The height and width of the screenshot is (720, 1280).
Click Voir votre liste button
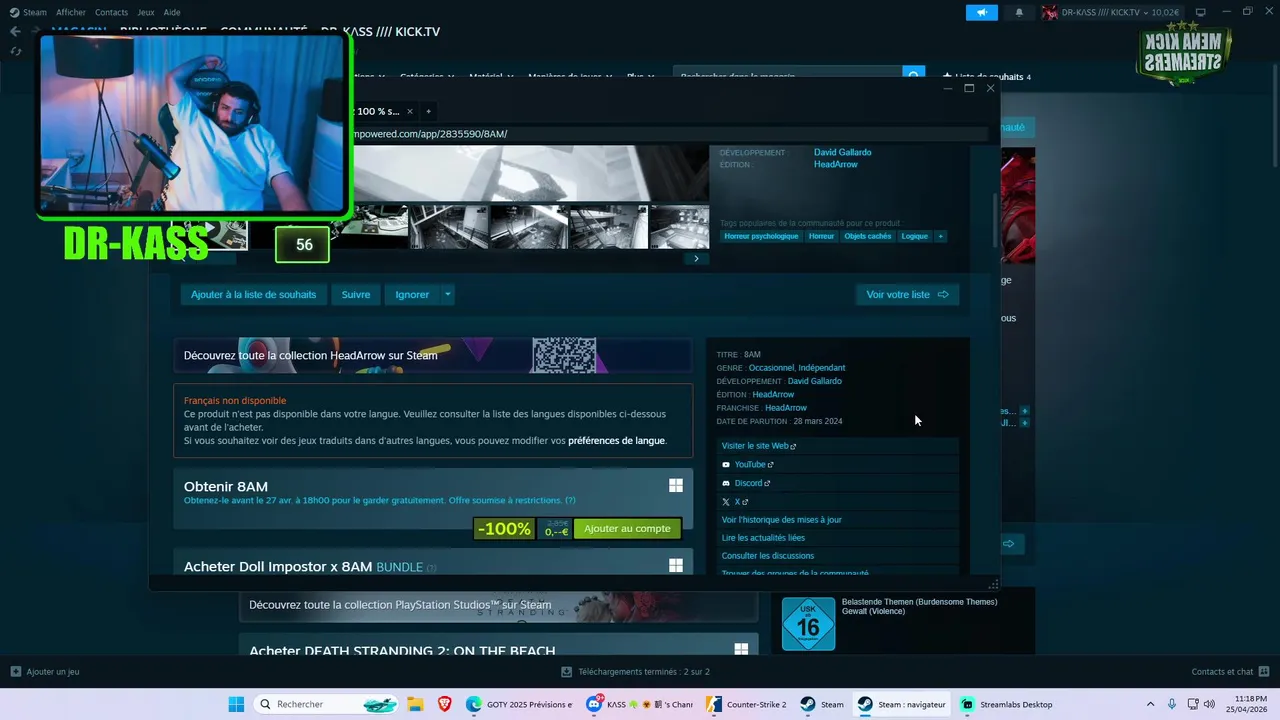(x=907, y=294)
